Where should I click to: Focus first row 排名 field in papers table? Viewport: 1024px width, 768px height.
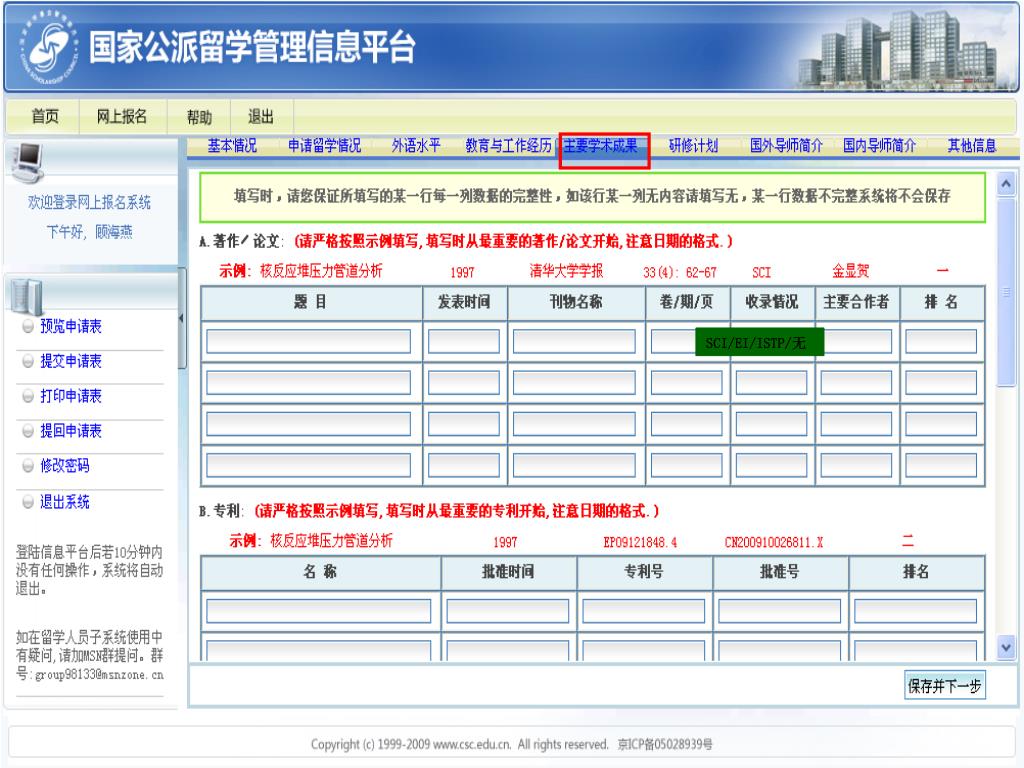point(941,342)
